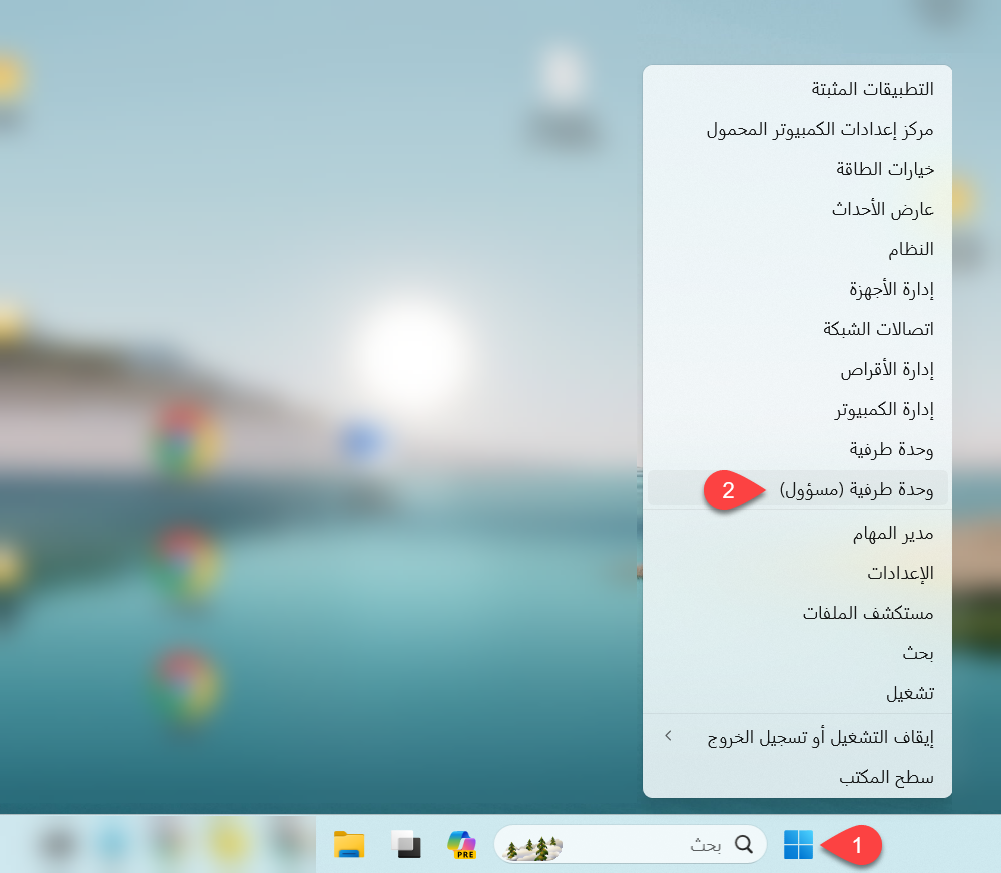The image size is (1001, 873).
Task: Open مركز إعدادات الكمبيوتر المحمول
Action: [x=797, y=130]
